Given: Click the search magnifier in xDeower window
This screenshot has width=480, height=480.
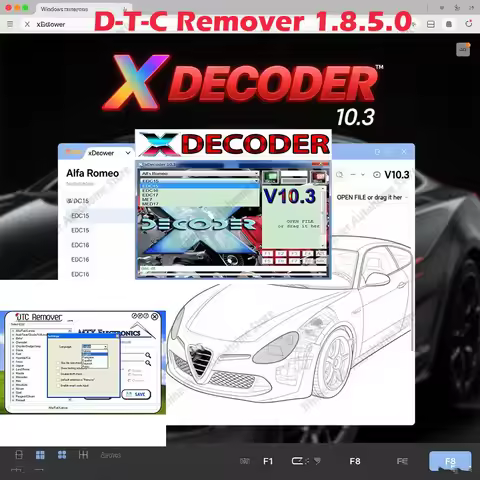Looking at the screenshot, I should tap(340, 175).
